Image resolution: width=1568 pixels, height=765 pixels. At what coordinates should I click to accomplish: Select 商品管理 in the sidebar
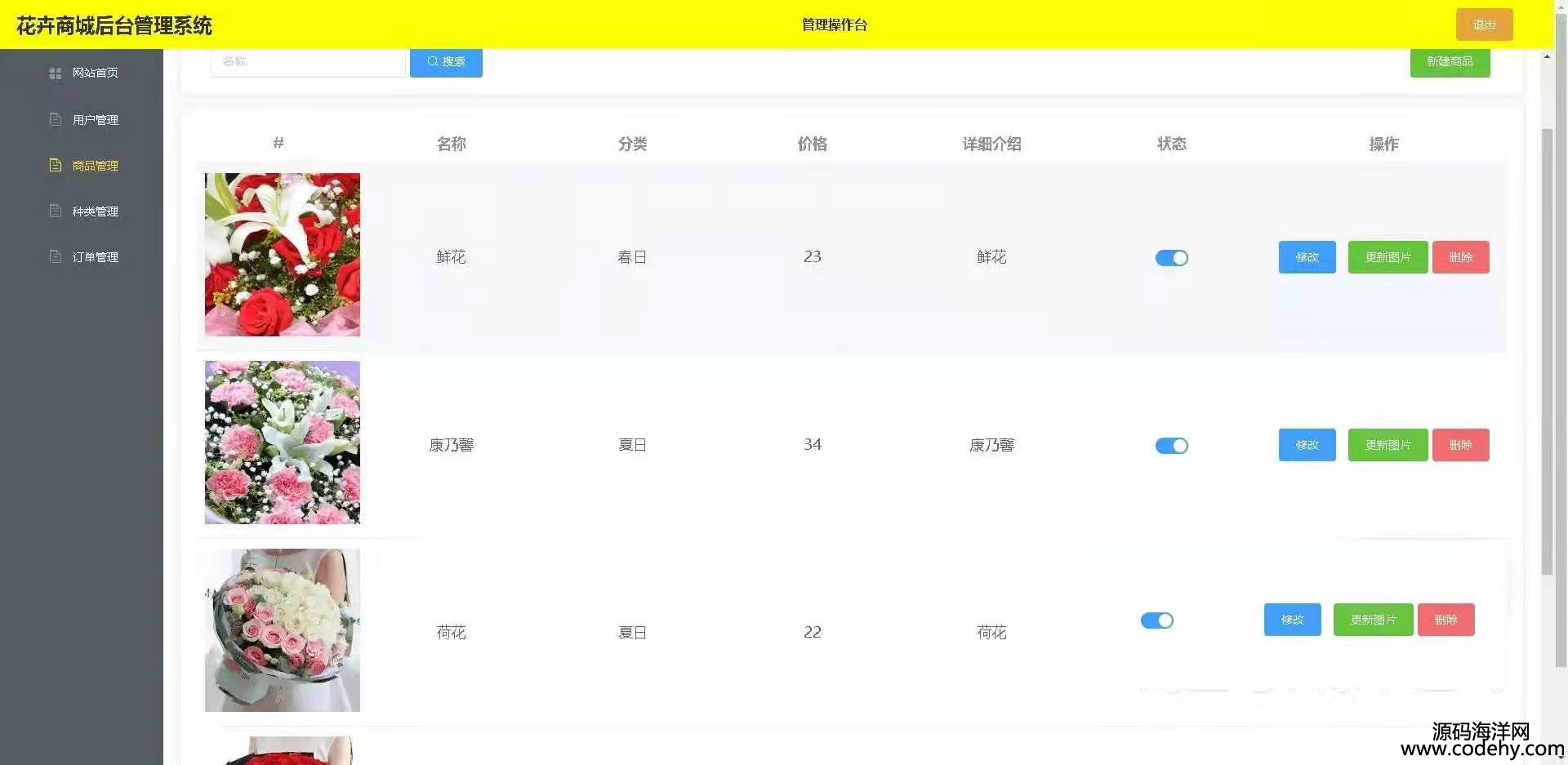(95, 166)
